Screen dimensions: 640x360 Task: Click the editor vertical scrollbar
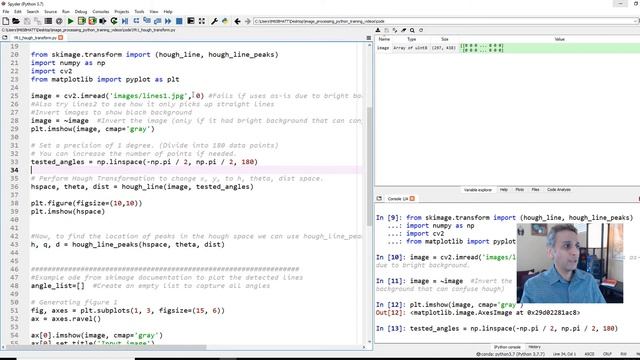(x=369, y=166)
